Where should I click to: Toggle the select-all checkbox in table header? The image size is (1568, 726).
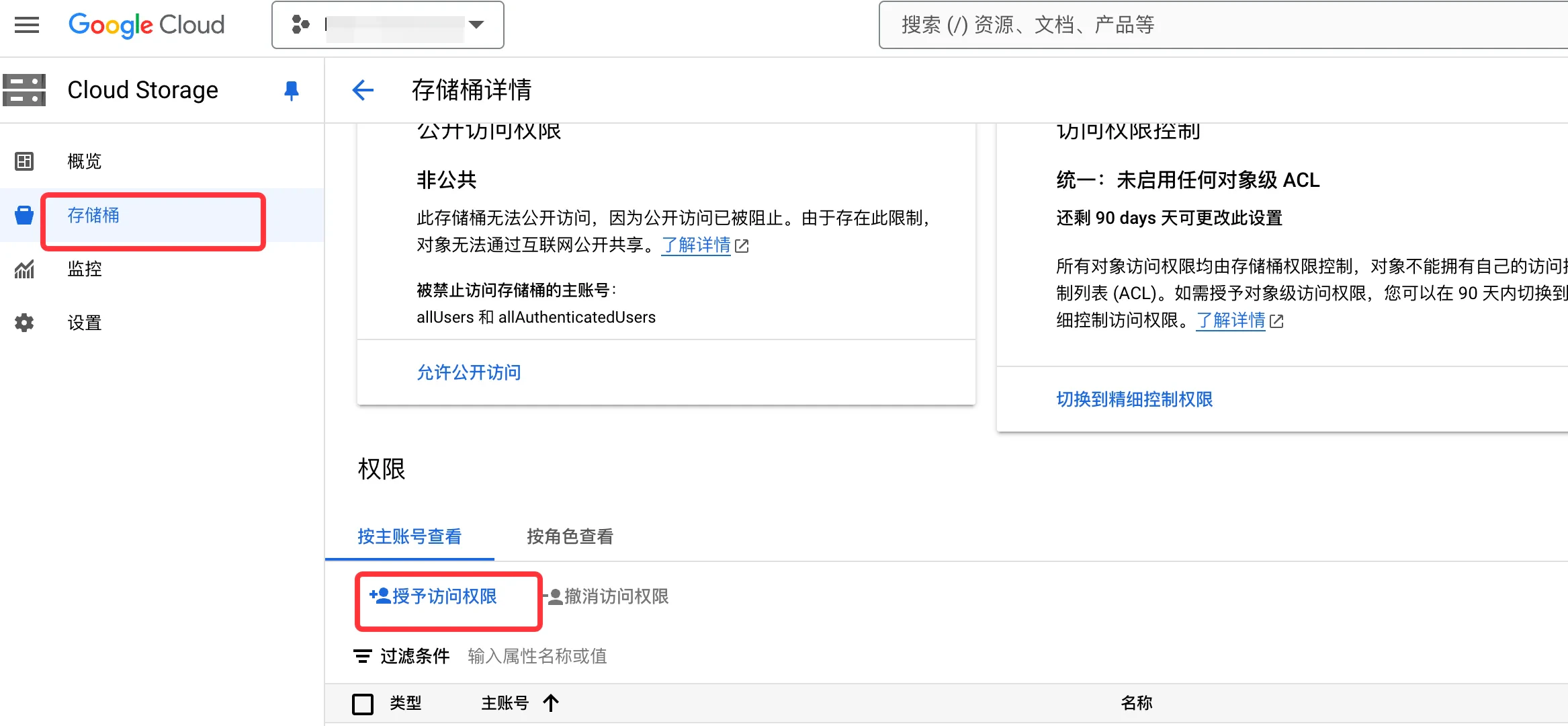pyautogui.click(x=363, y=704)
